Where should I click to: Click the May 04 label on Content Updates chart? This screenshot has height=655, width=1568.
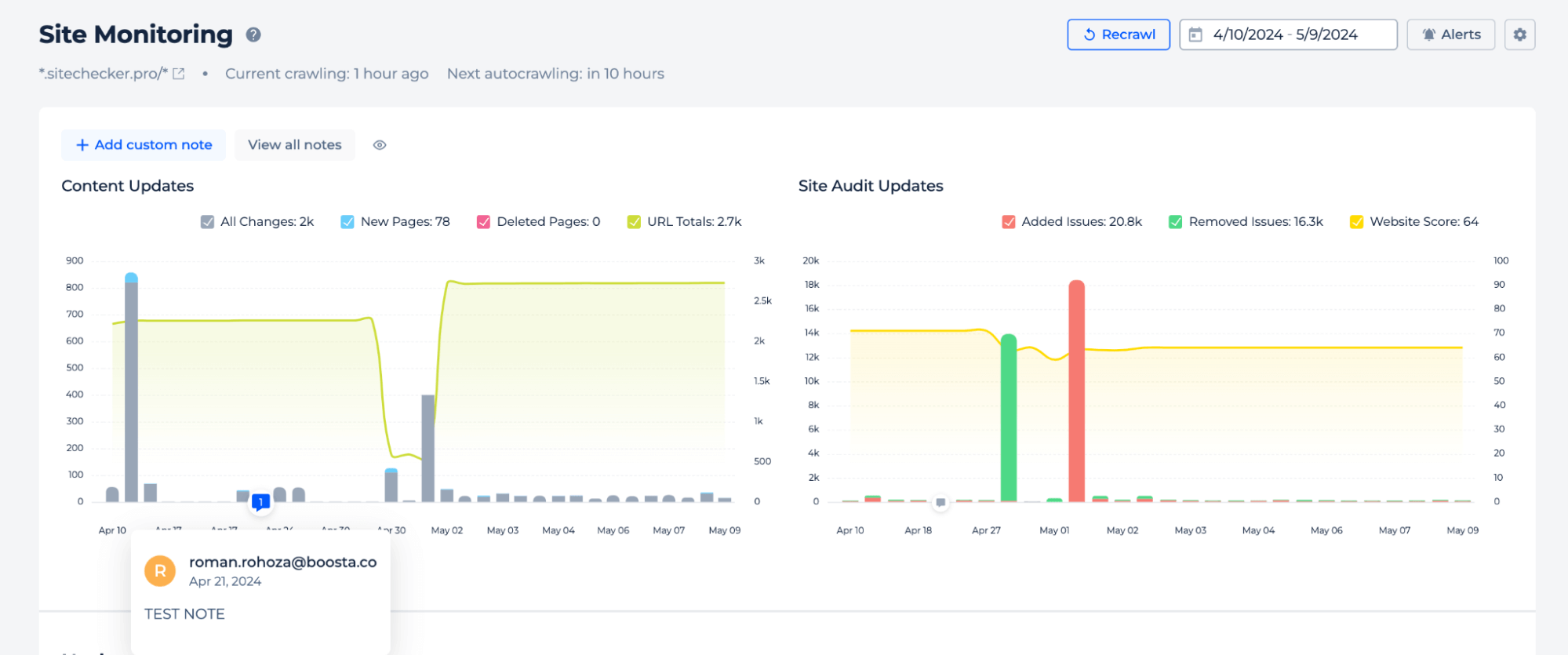coord(558,530)
